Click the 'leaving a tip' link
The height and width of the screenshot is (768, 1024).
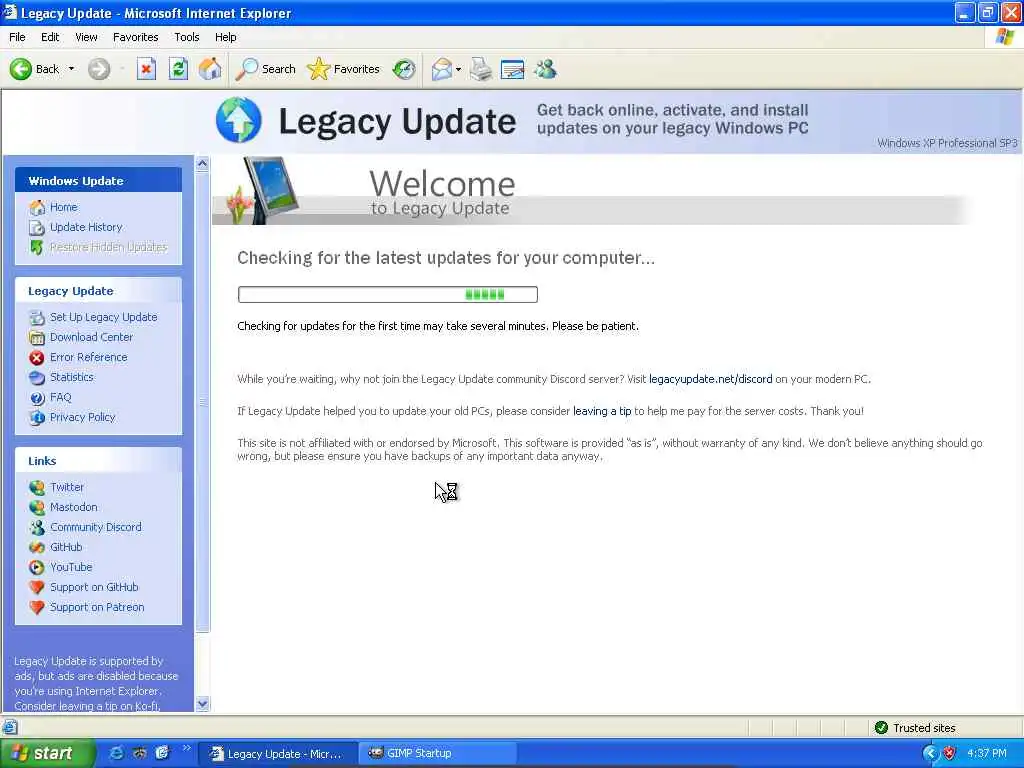(x=602, y=411)
